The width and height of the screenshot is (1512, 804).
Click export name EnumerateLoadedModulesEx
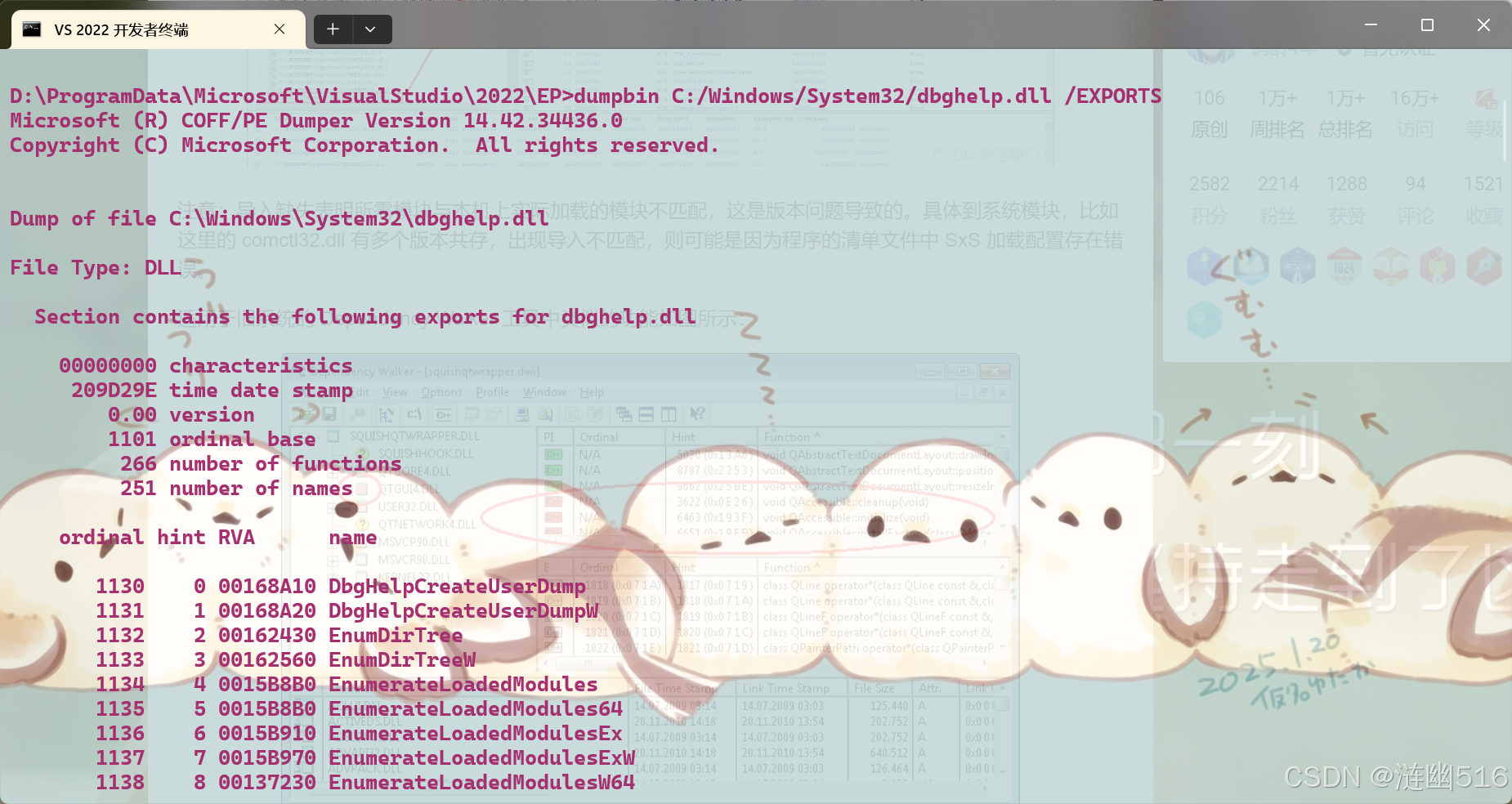pos(476,734)
